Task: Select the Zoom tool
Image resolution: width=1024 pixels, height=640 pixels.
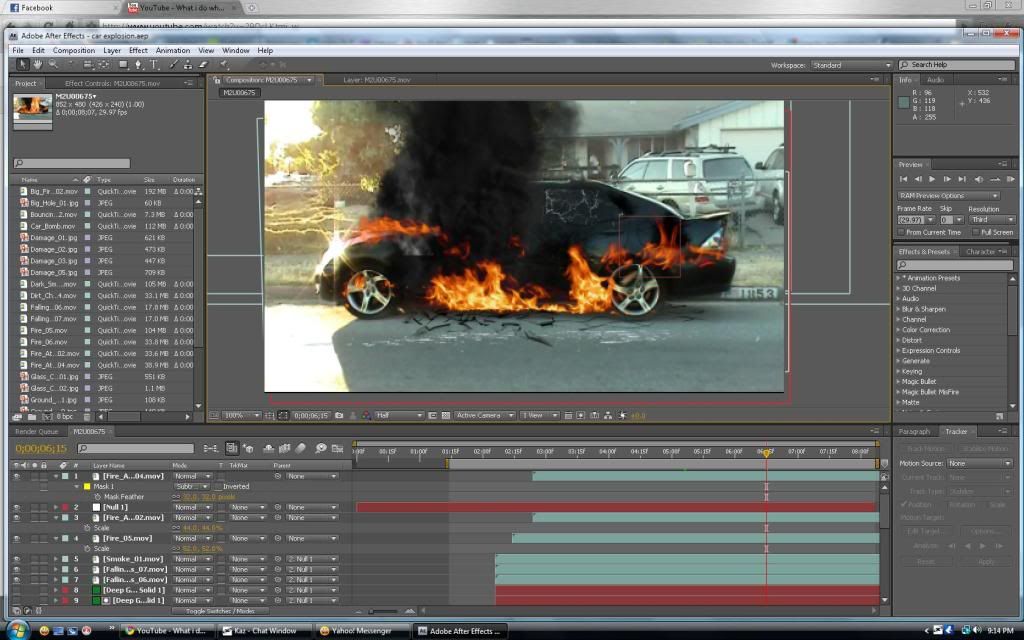Action: click(x=54, y=64)
